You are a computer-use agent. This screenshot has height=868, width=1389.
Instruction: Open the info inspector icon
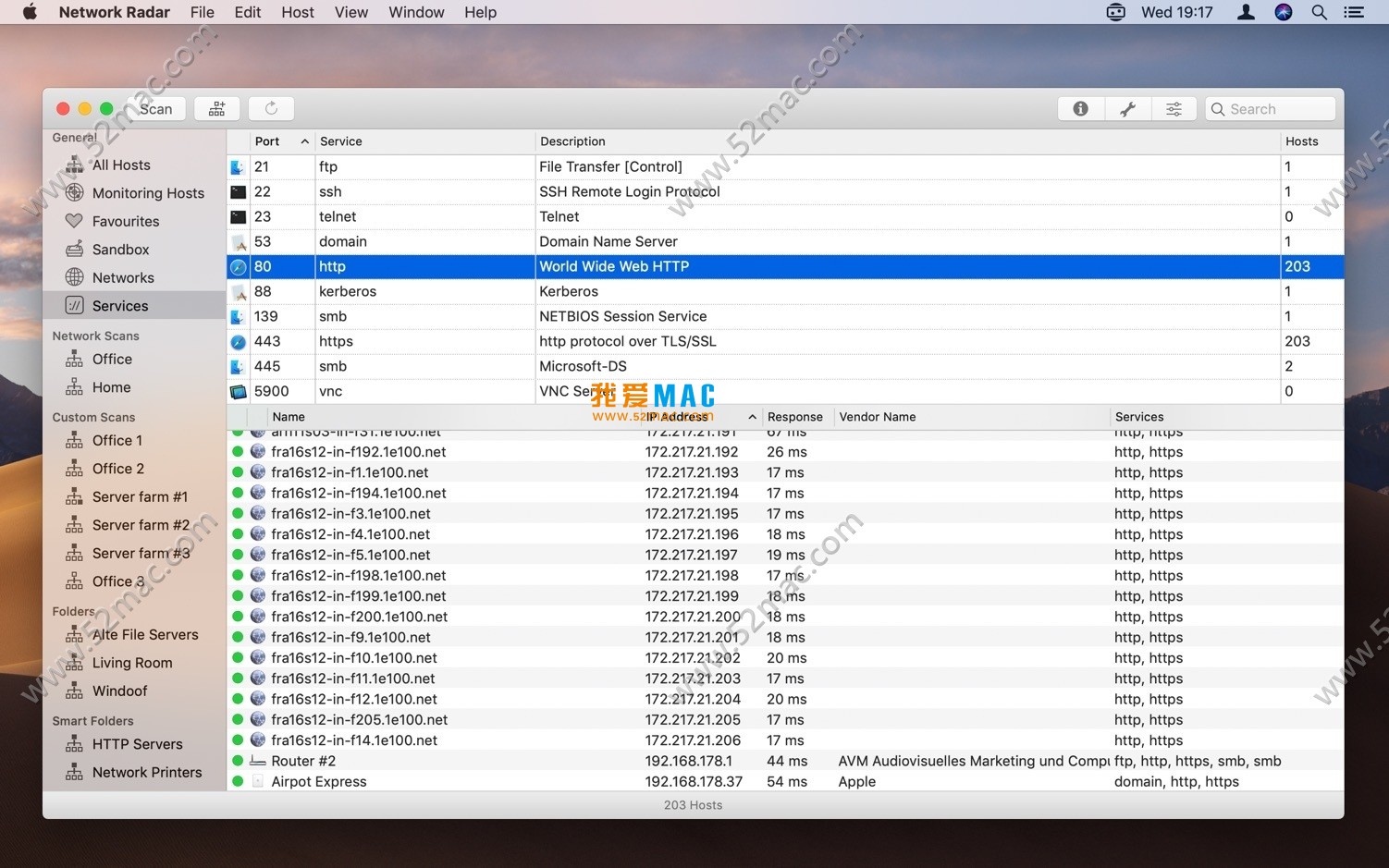click(x=1080, y=109)
